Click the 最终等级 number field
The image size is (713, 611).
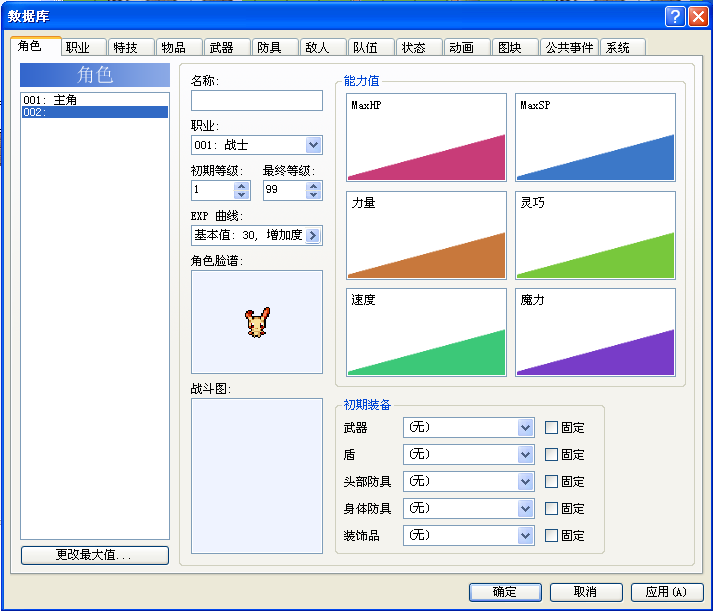pos(285,190)
